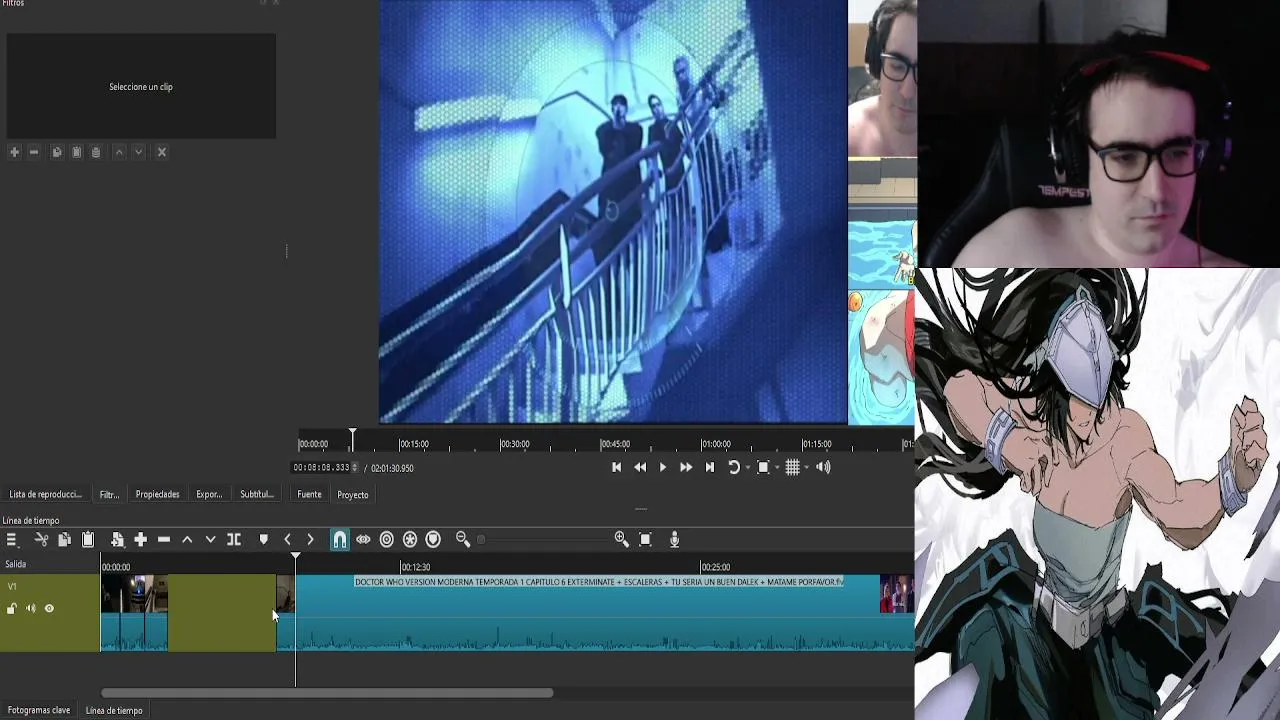Paste filters in the Filtros panel
This screenshot has height=720, width=1280.
pos(76,152)
